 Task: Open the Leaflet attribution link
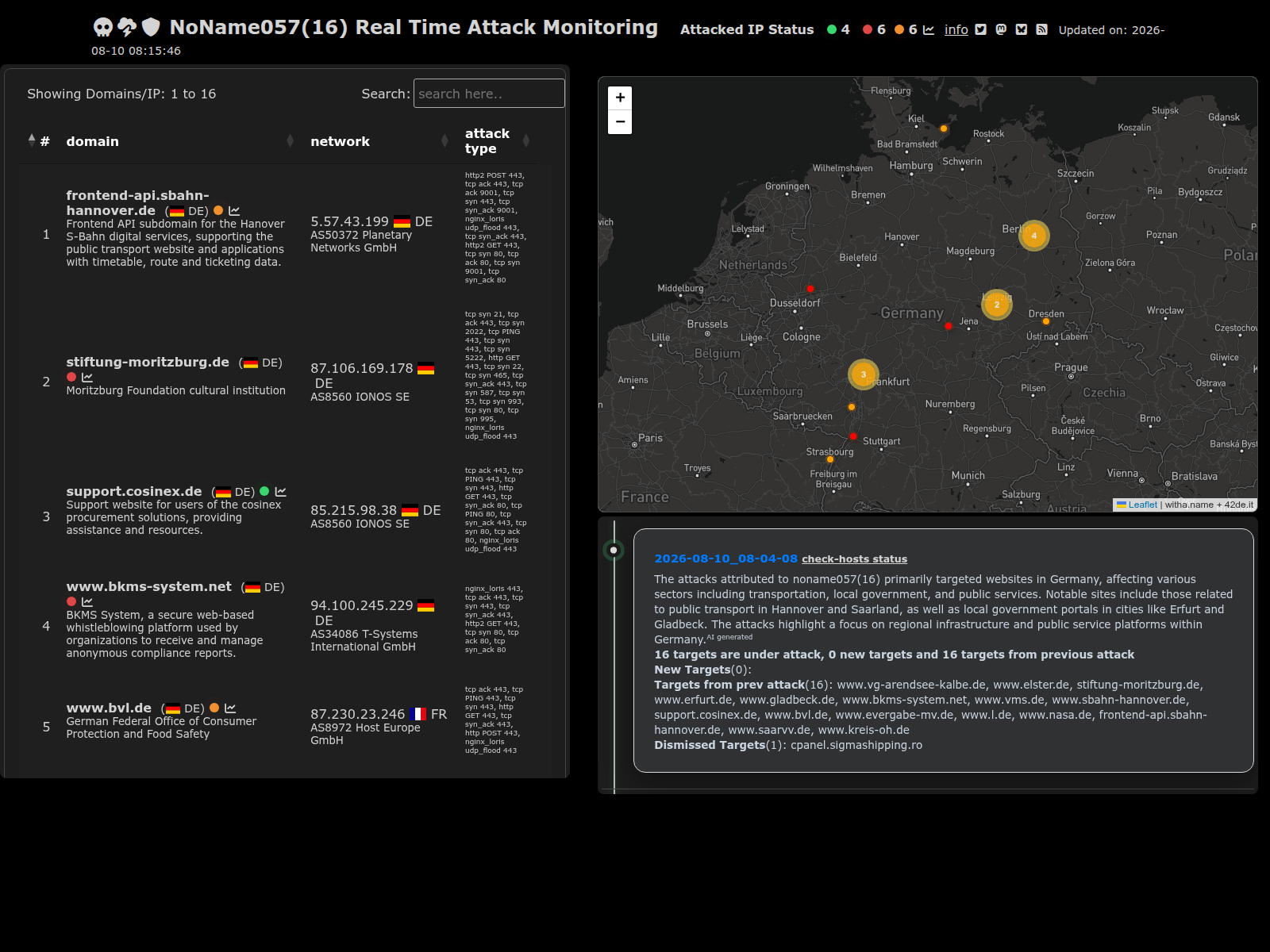[x=1137, y=505]
